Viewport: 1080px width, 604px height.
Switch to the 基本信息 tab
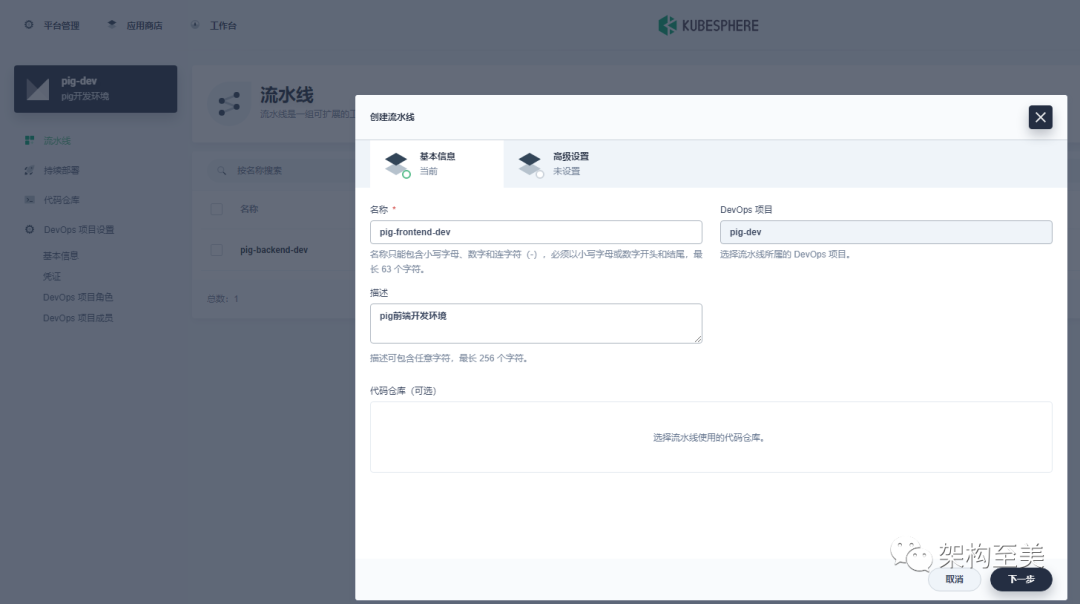coord(437,164)
